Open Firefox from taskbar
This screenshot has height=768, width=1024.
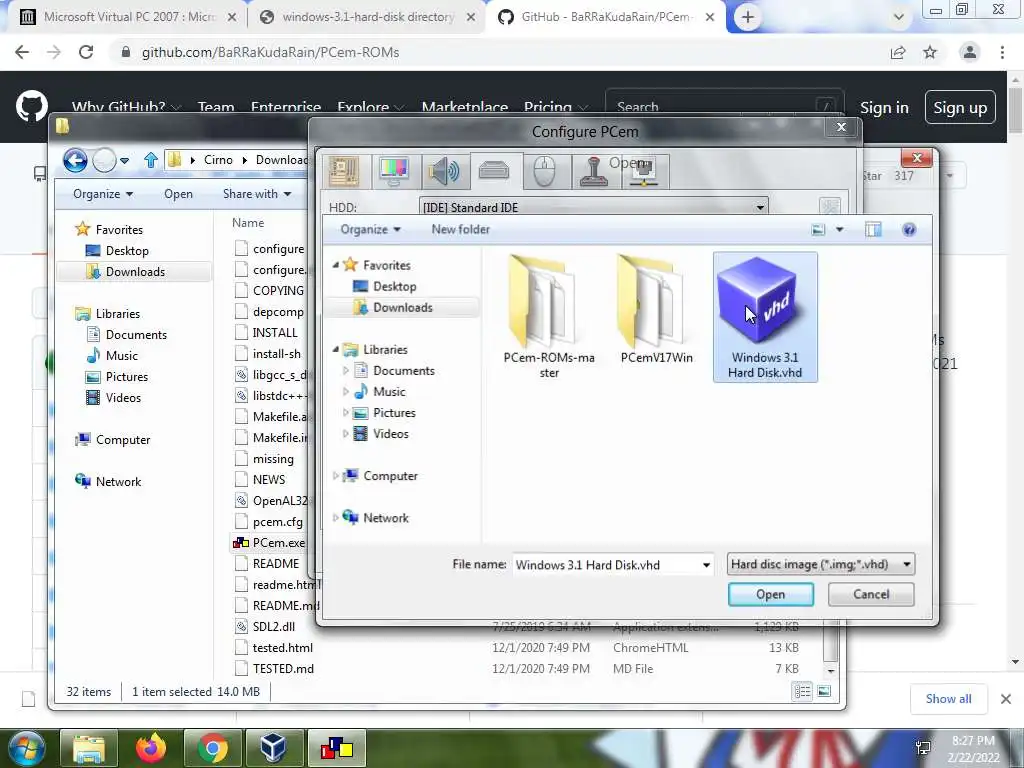(151, 748)
